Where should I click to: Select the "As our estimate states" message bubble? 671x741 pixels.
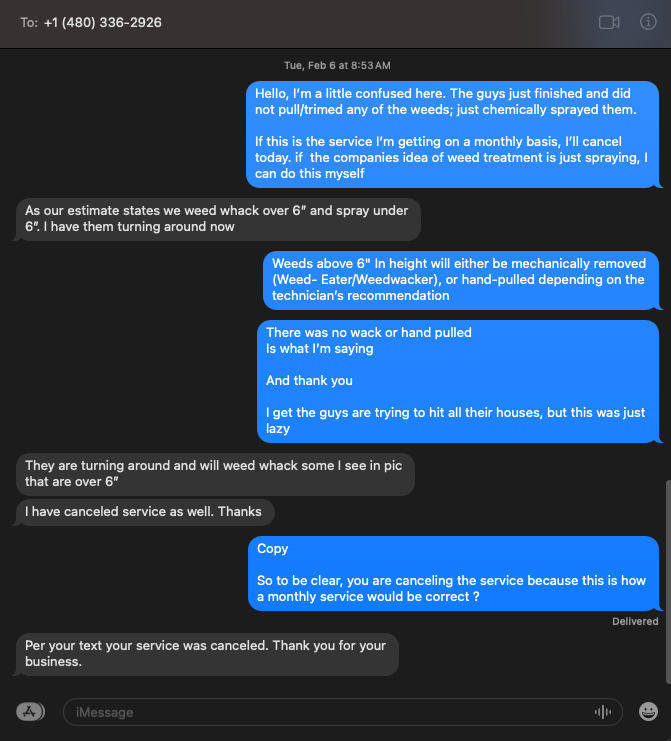(219, 219)
